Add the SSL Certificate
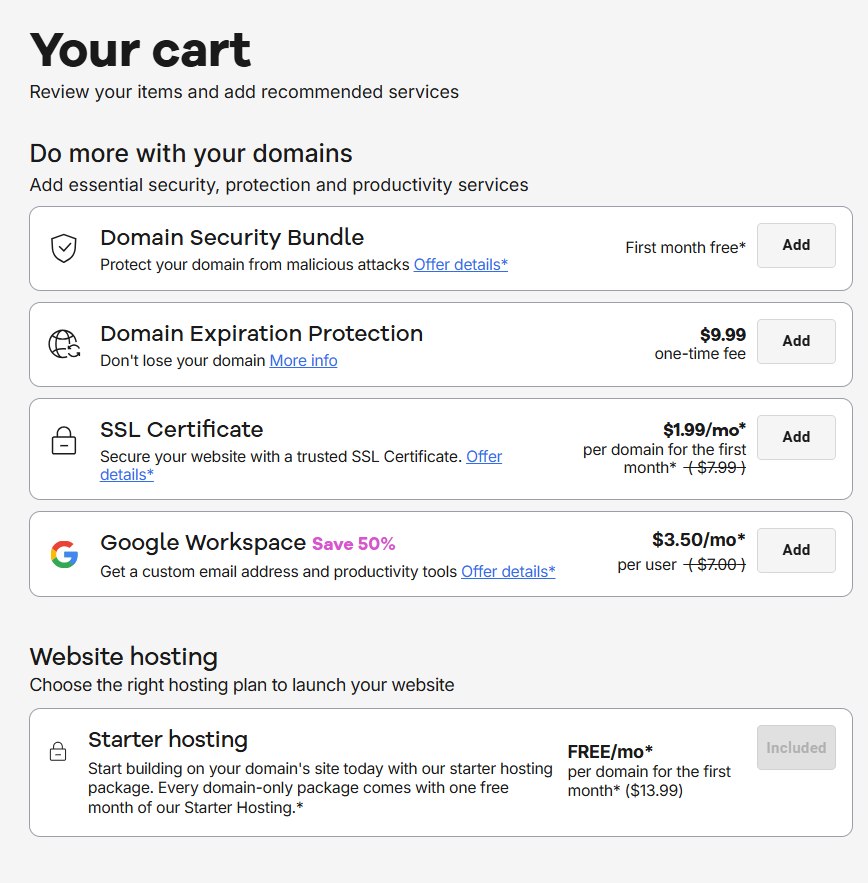Viewport: 868px width, 883px height. pyautogui.click(x=796, y=437)
